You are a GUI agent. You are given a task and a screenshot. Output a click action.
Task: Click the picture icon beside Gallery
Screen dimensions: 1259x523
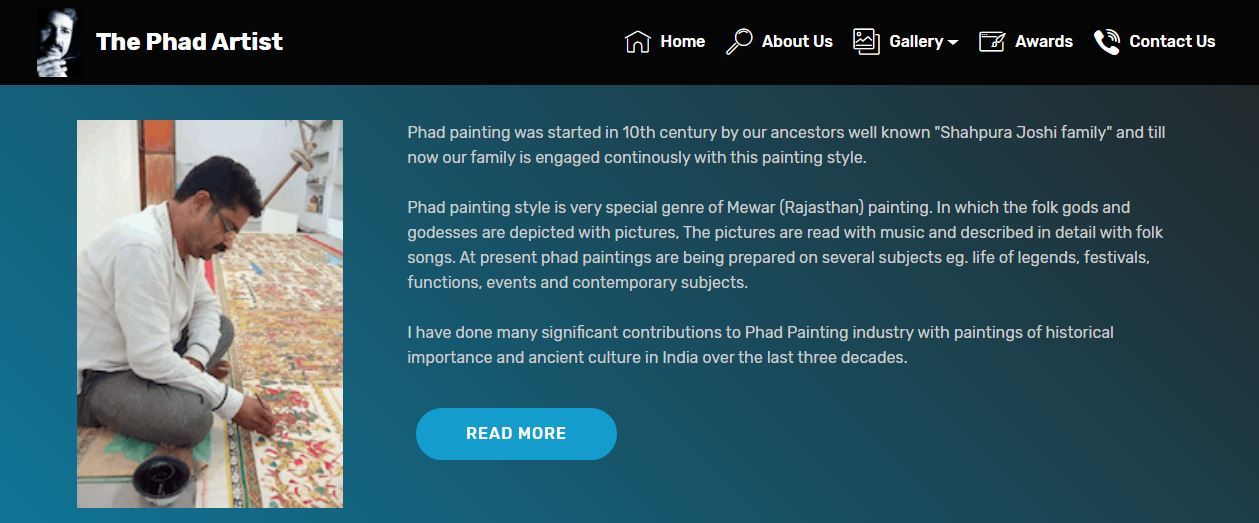pos(866,41)
